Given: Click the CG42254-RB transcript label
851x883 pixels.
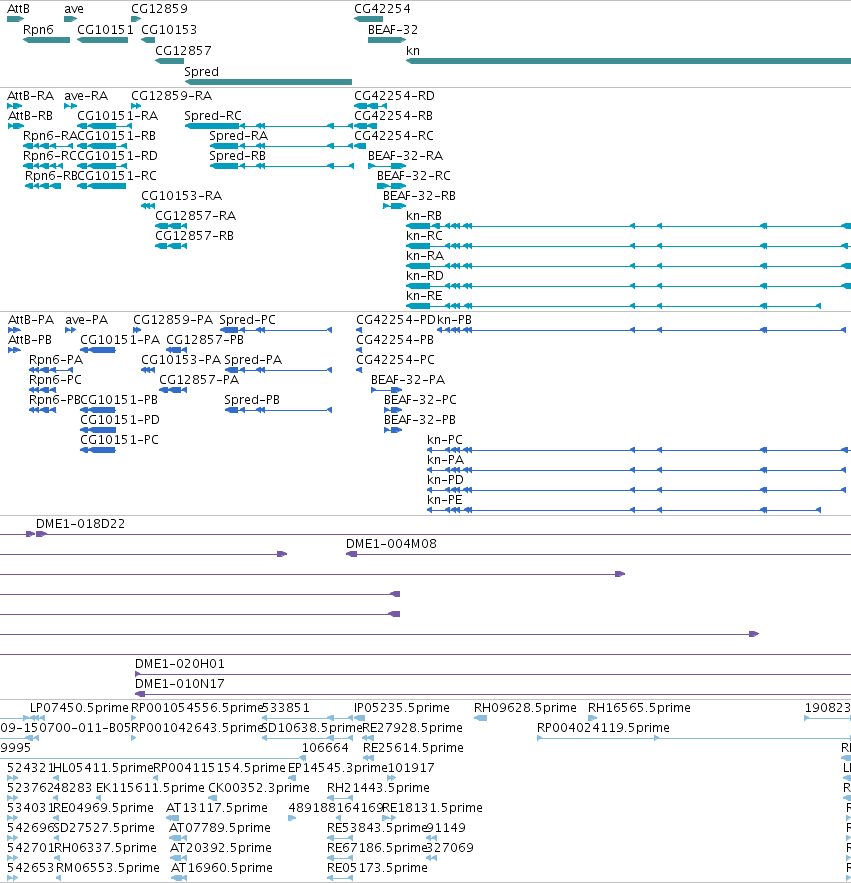Looking at the screenshot, I should coord(393,116).
